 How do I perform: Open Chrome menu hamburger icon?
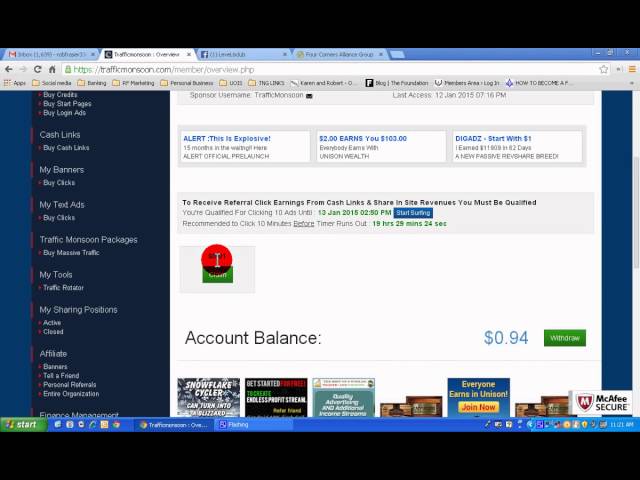click(x=632, y=69)
